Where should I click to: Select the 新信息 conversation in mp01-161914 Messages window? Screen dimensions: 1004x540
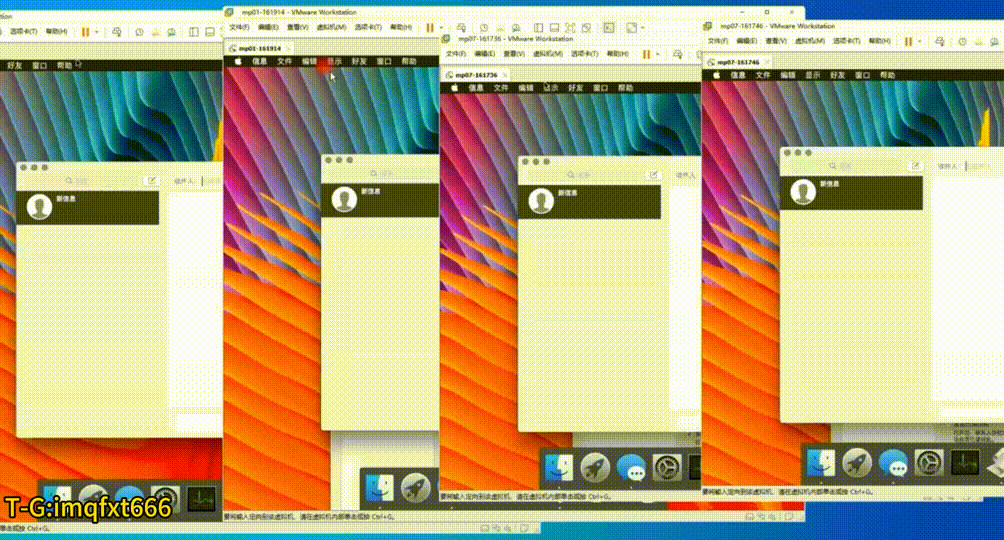pyautogui.click(x=380, y=200)
